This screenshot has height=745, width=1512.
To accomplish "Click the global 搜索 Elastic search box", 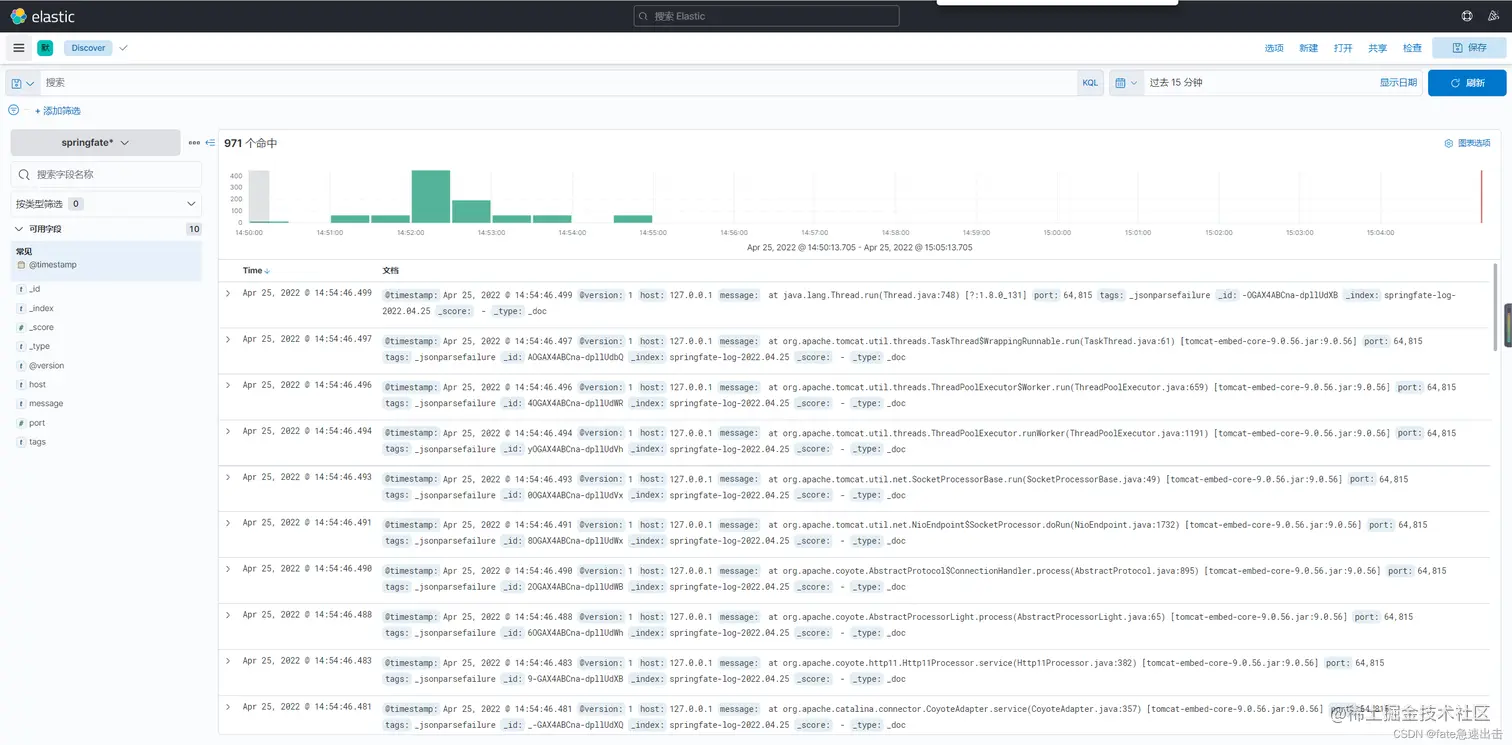I will pyautogui.click(x=766, y=16).
